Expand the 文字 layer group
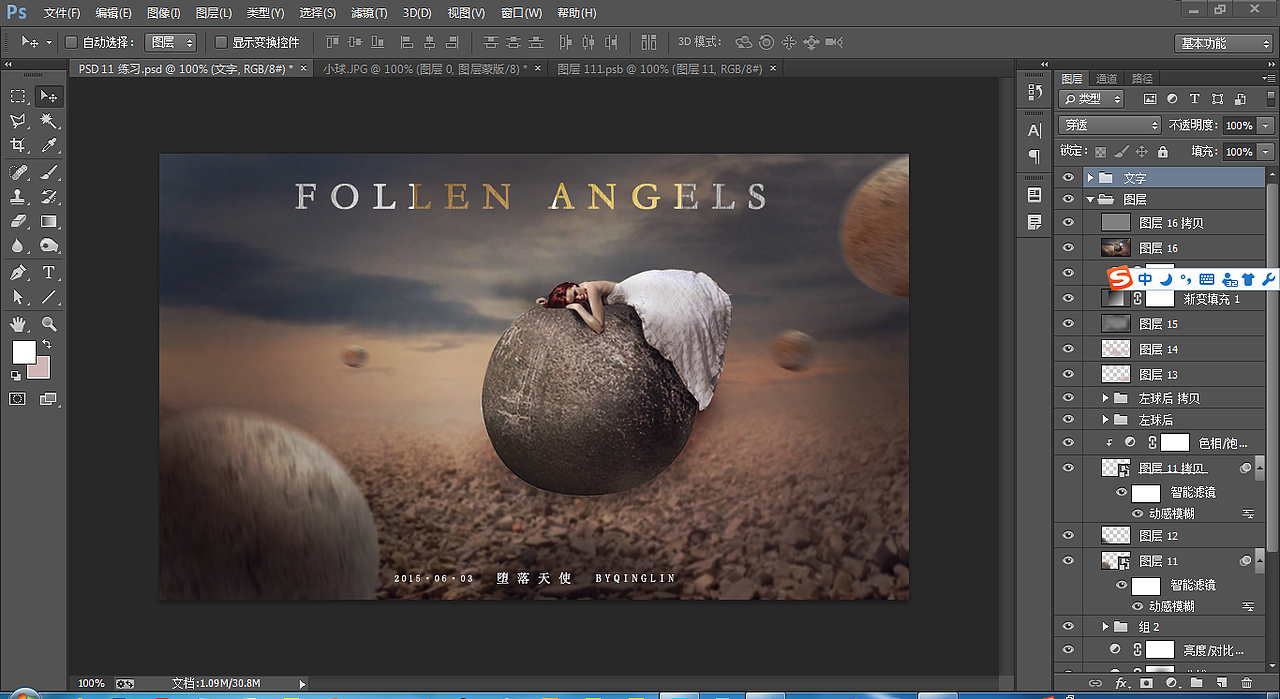The width and height of the screenshot is (1280, 699). 1090,178
